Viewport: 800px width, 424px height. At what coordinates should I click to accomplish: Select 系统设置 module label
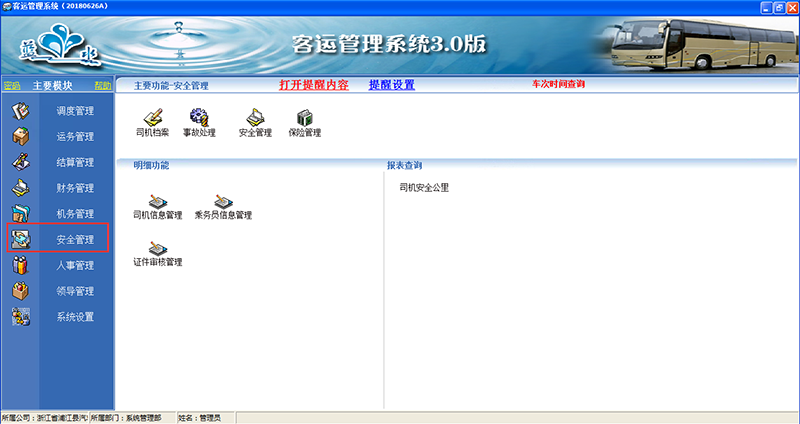tap(75, 317)
